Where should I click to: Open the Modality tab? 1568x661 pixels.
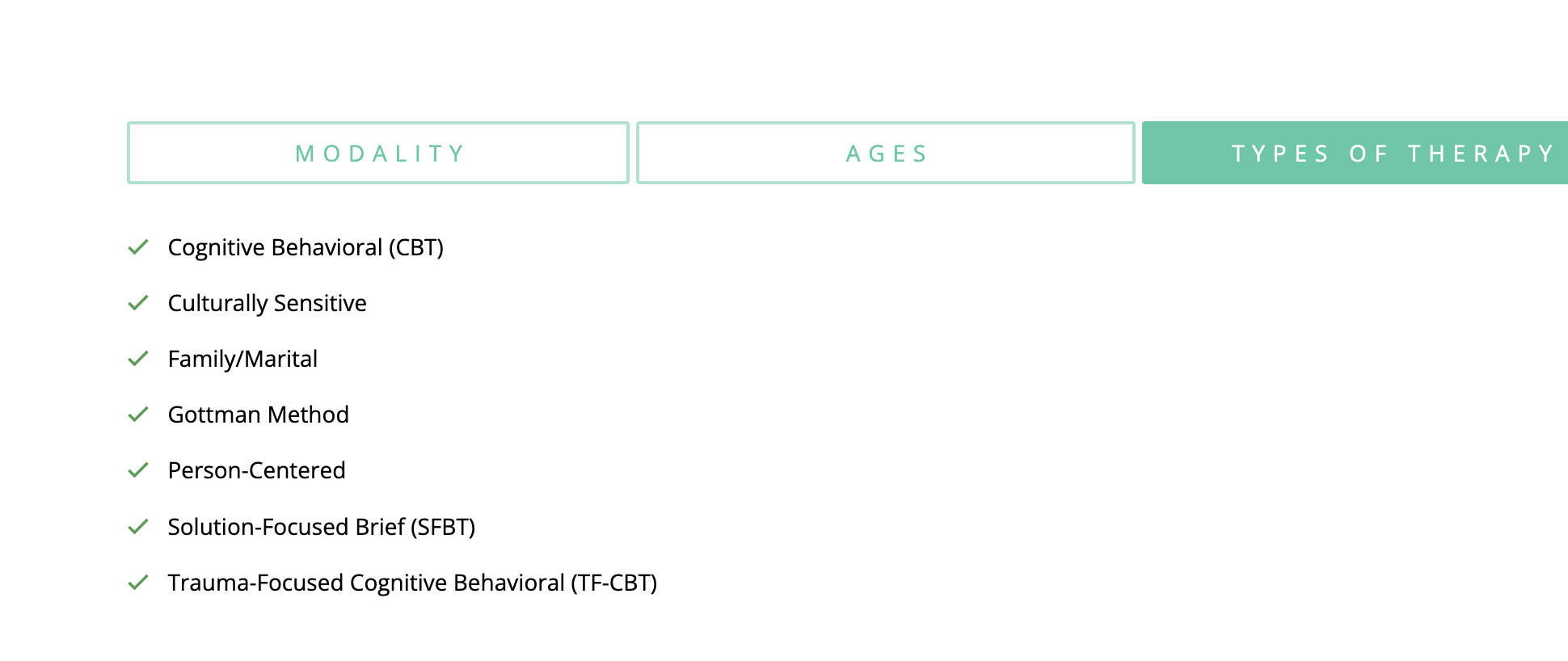point(378,153)
